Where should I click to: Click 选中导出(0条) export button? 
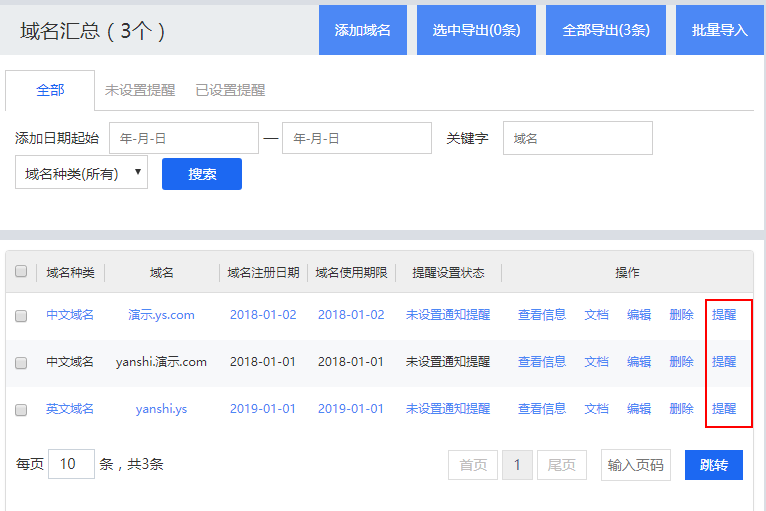[476, 30]
